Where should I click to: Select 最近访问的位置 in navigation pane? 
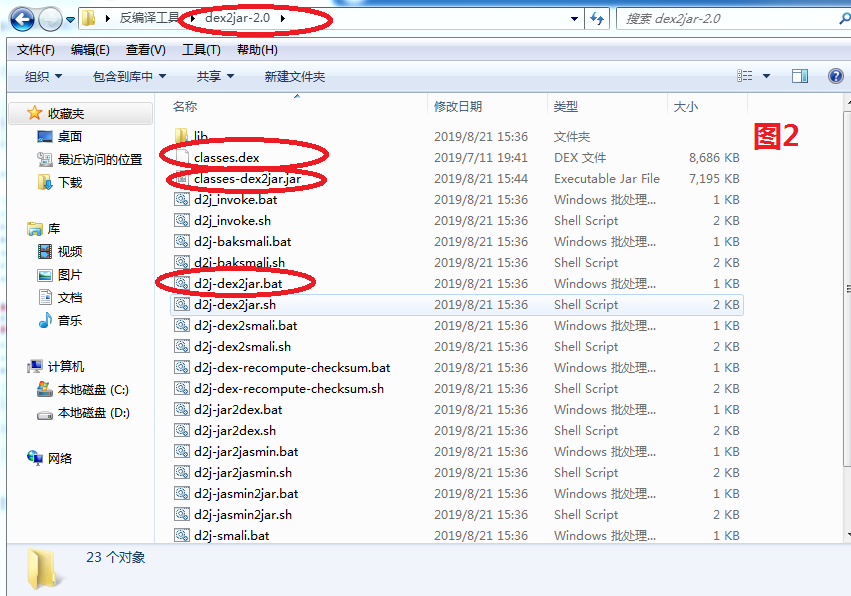click(x=100, y=160)
